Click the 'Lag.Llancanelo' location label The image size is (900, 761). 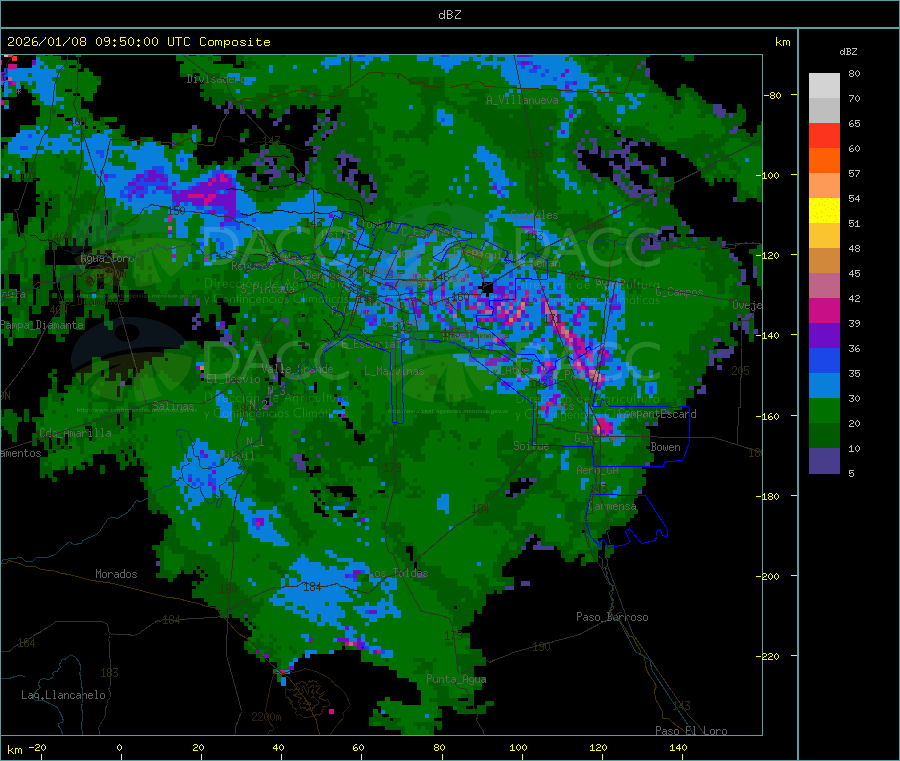coord(64,695)
